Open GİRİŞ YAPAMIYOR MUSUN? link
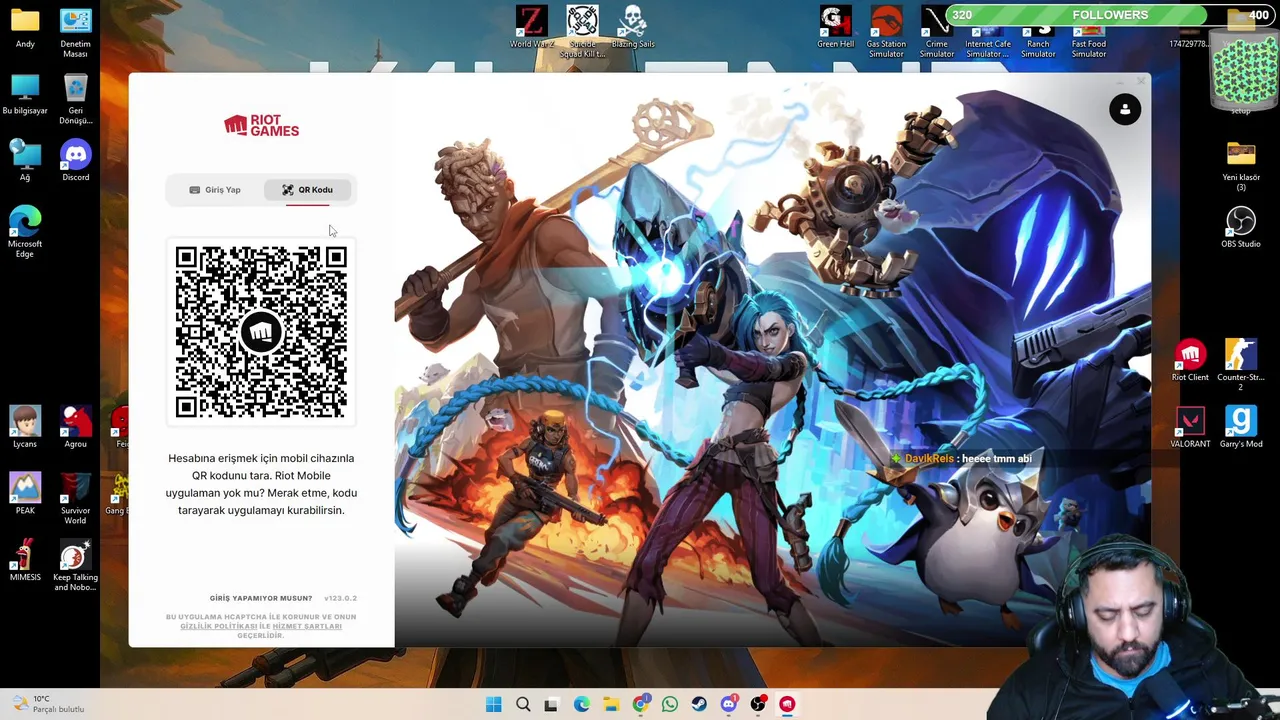Viewport: 1280px width, 720px height. pyautogui.click(x=261, y=598)
